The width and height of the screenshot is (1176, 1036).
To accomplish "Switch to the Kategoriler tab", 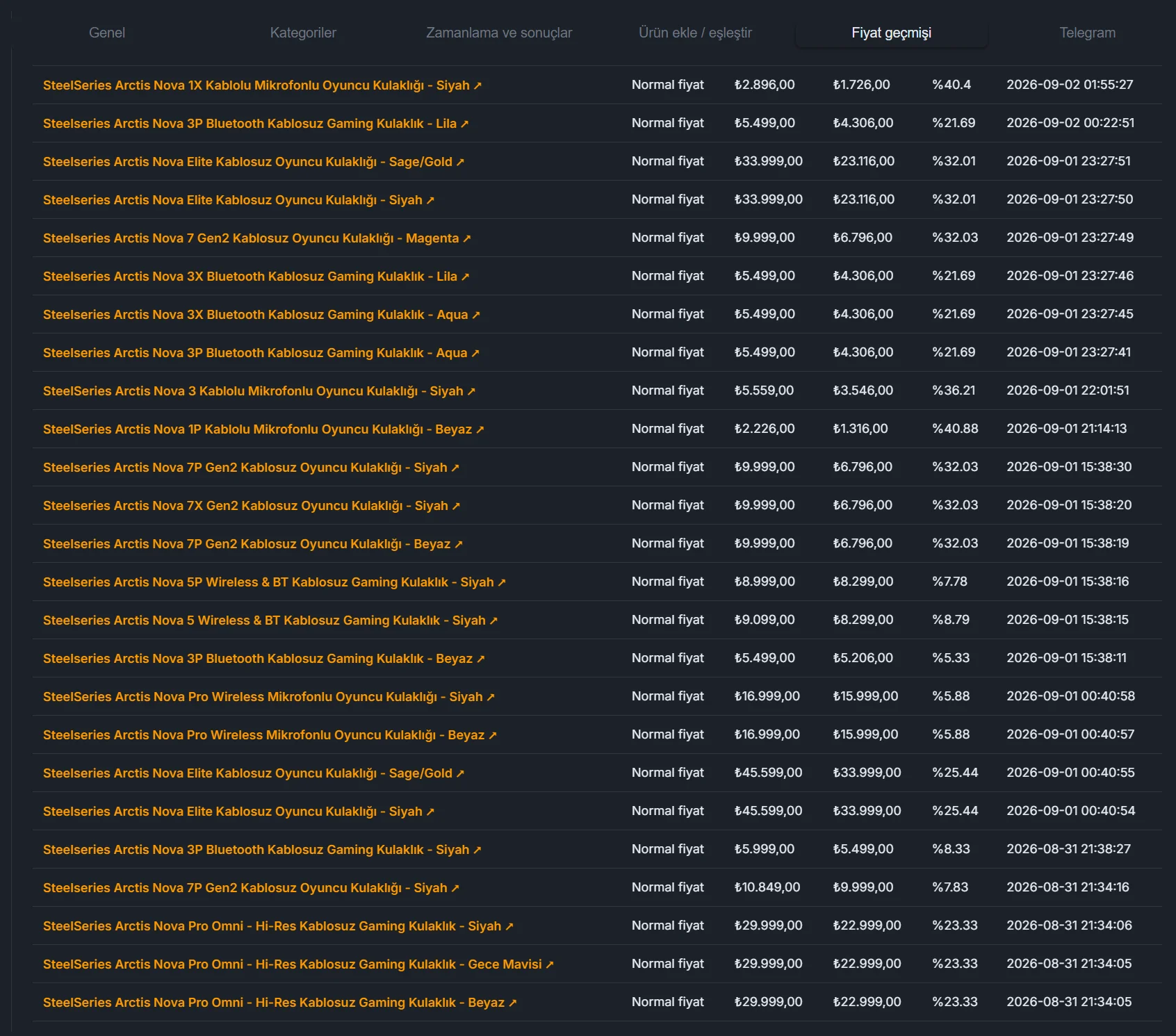I will [x=303, y=33].
